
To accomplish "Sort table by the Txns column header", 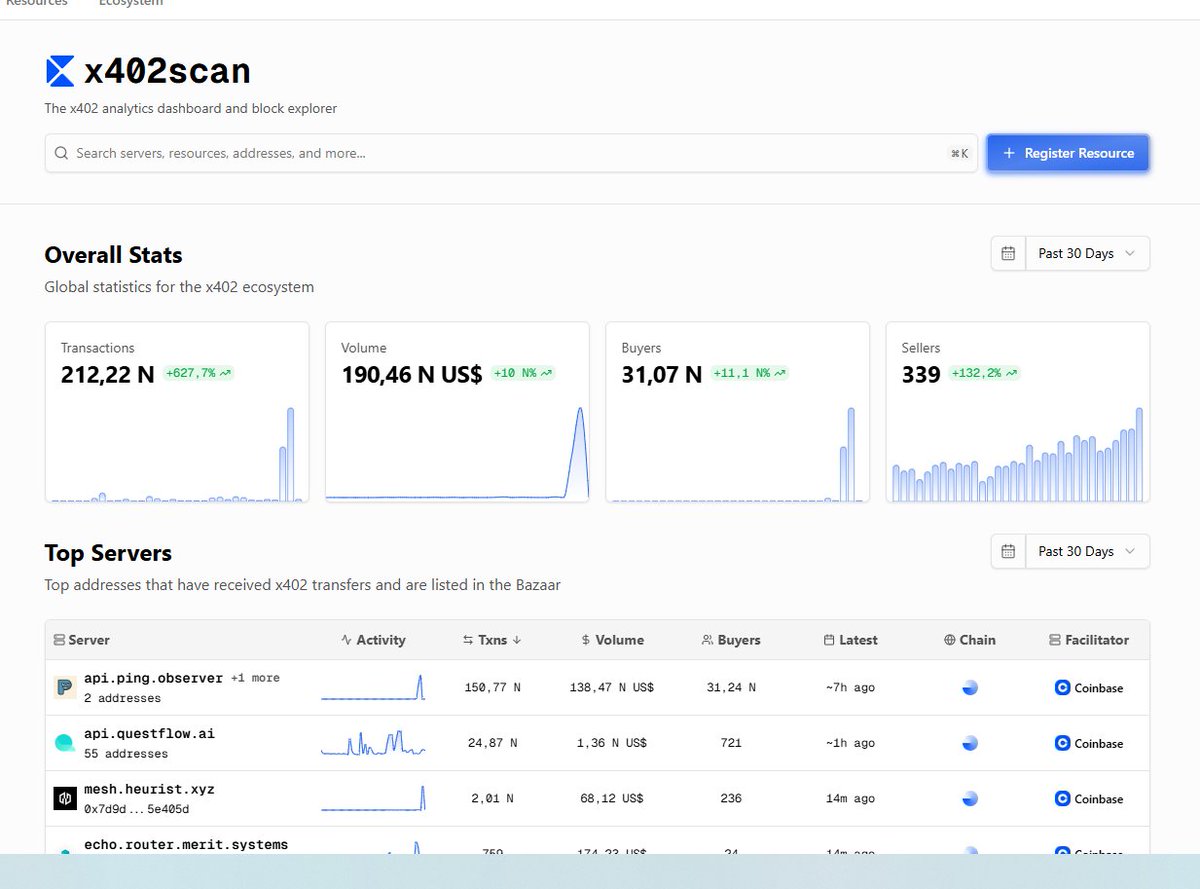I will tap(492, 640).
